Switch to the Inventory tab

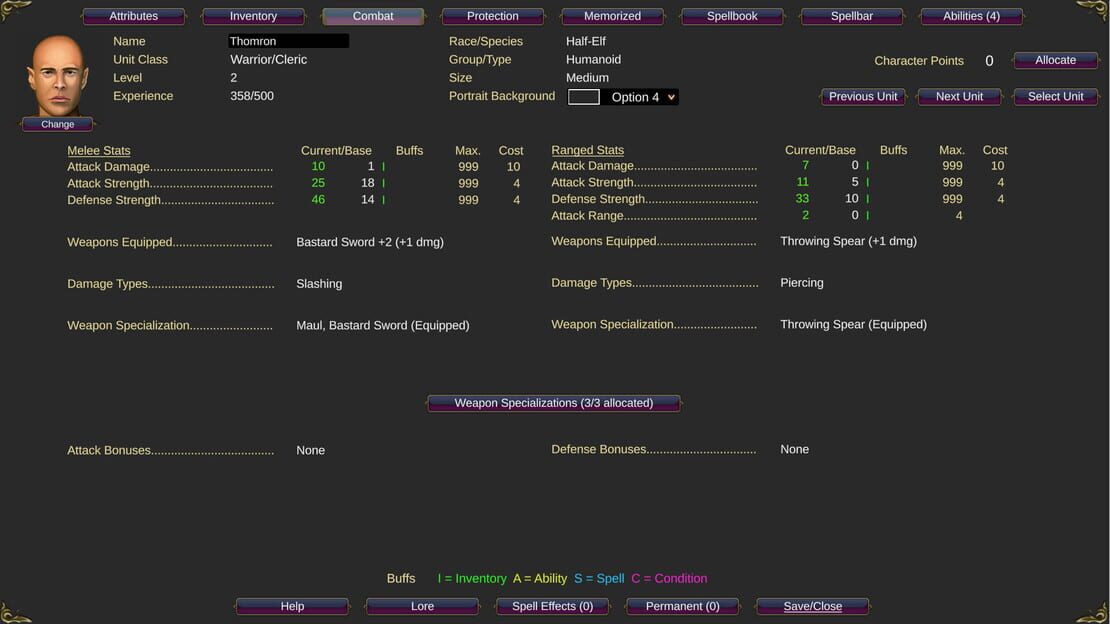pos(253,16)
